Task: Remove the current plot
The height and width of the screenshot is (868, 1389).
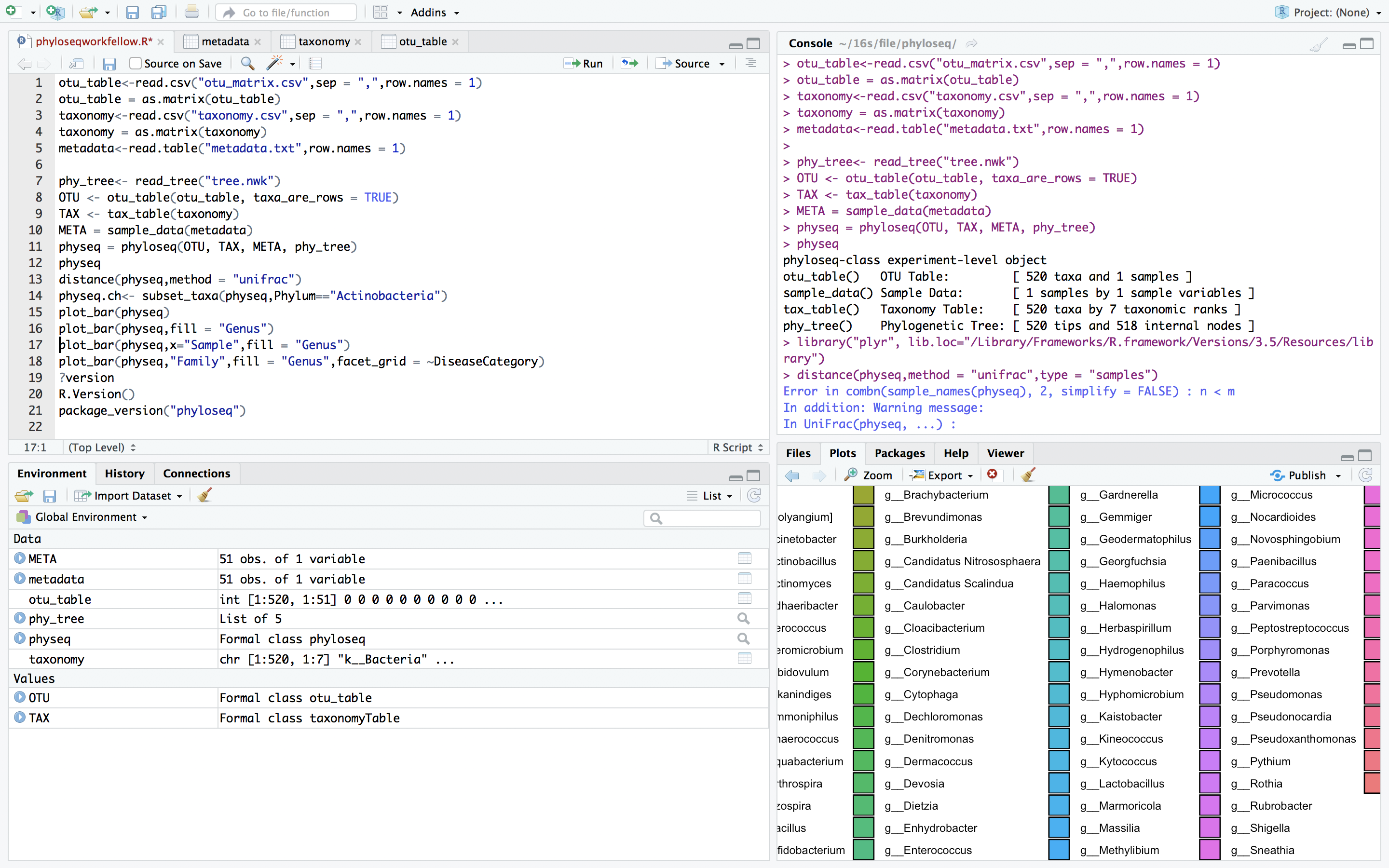Action: pyautogui.click(x=994, y=475)
